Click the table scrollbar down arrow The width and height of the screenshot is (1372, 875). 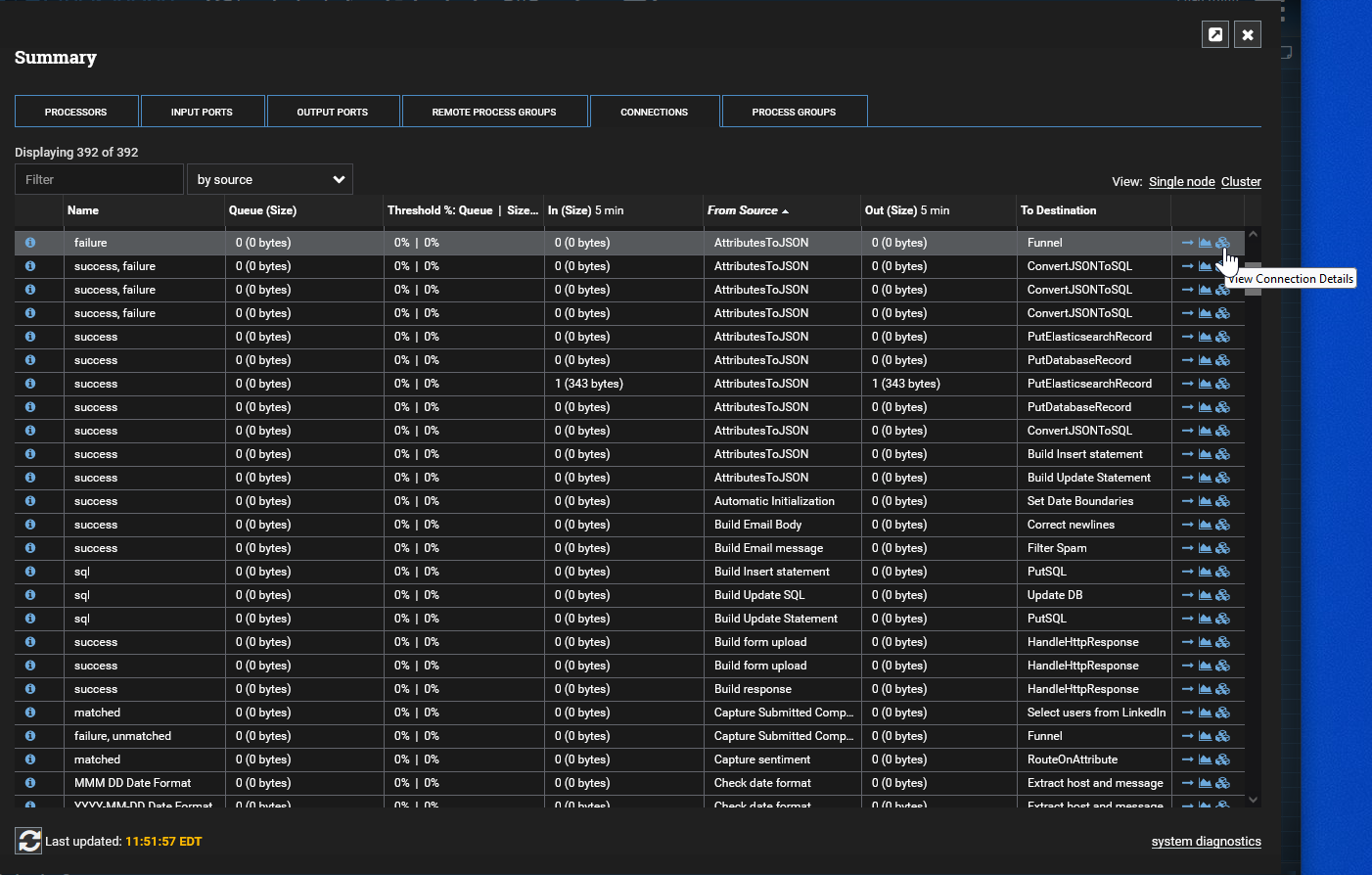[x=1253, y=800]
